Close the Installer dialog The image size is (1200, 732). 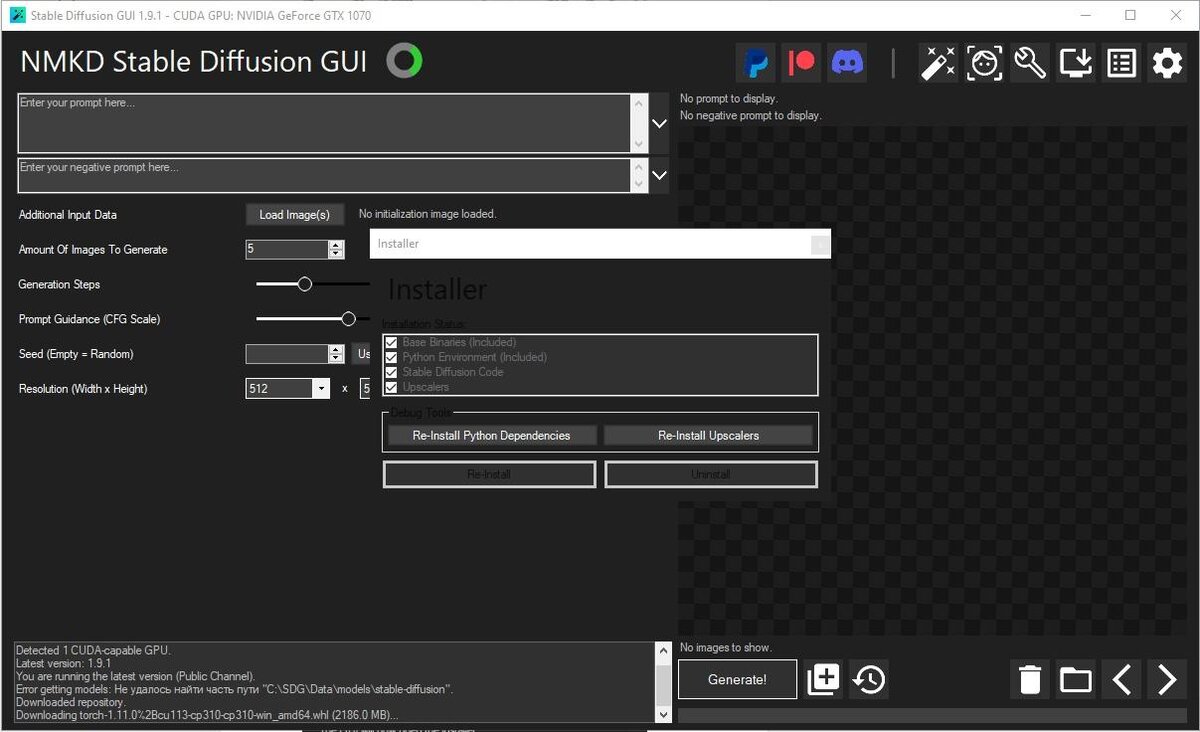click(820, 244)
